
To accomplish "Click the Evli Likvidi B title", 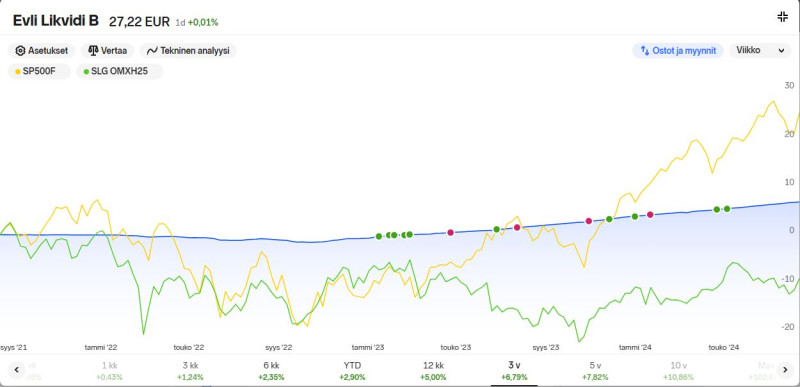I will tap(56, 20).
